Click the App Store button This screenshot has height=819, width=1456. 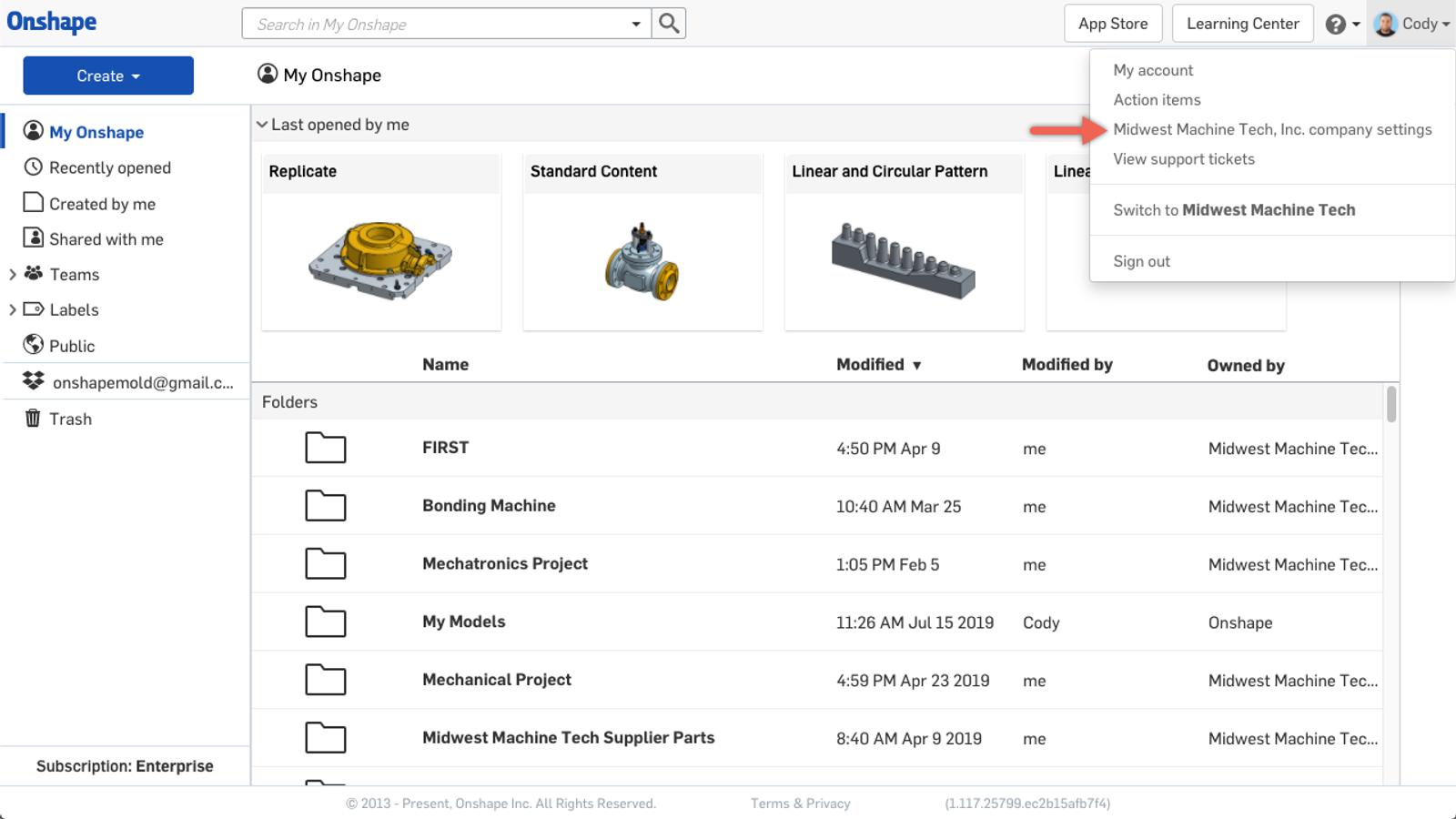[x=1113, y=24]
